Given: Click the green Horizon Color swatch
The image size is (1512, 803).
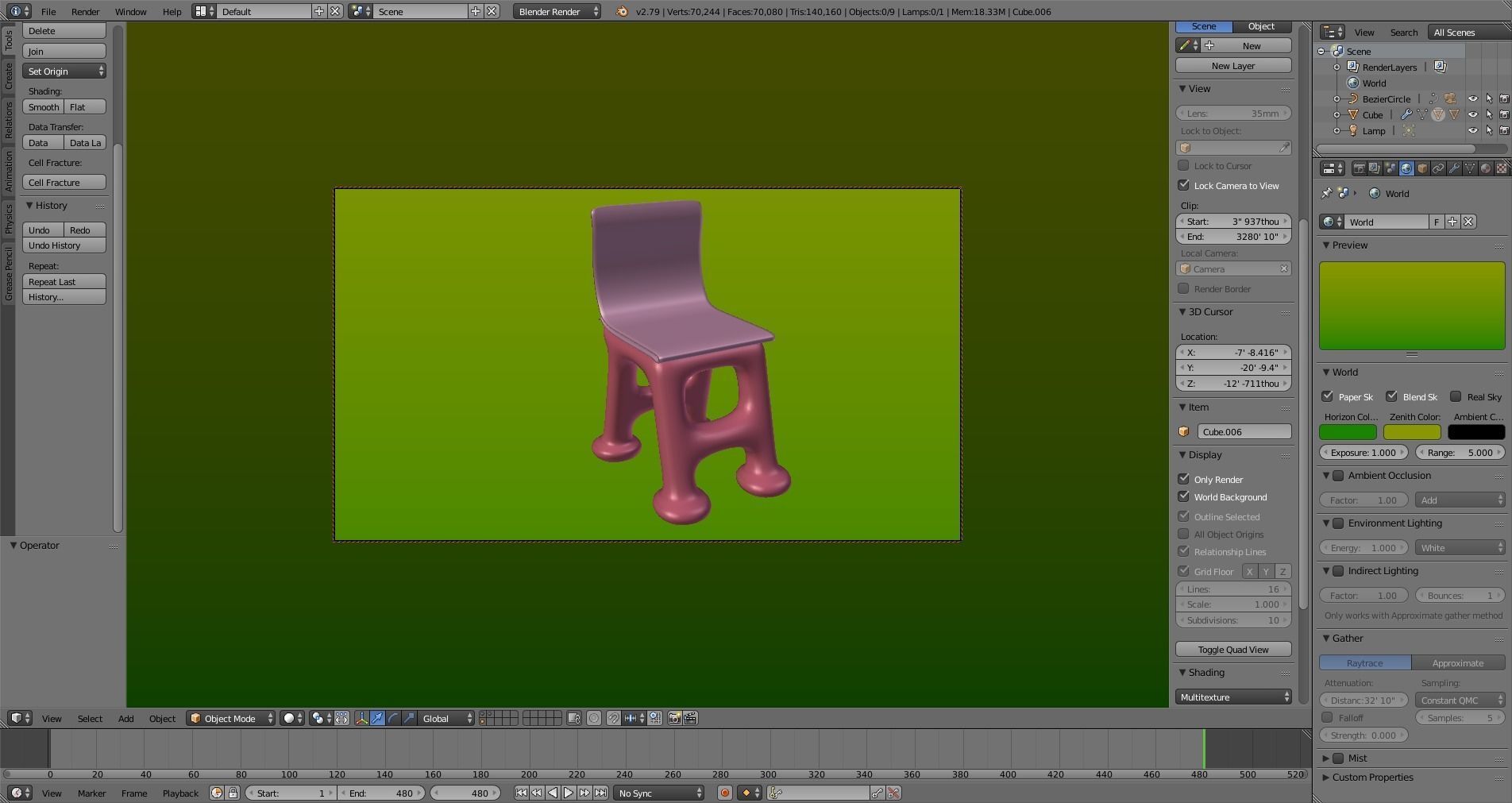Looking at the screenshot, I should [x=1348, y=432].
